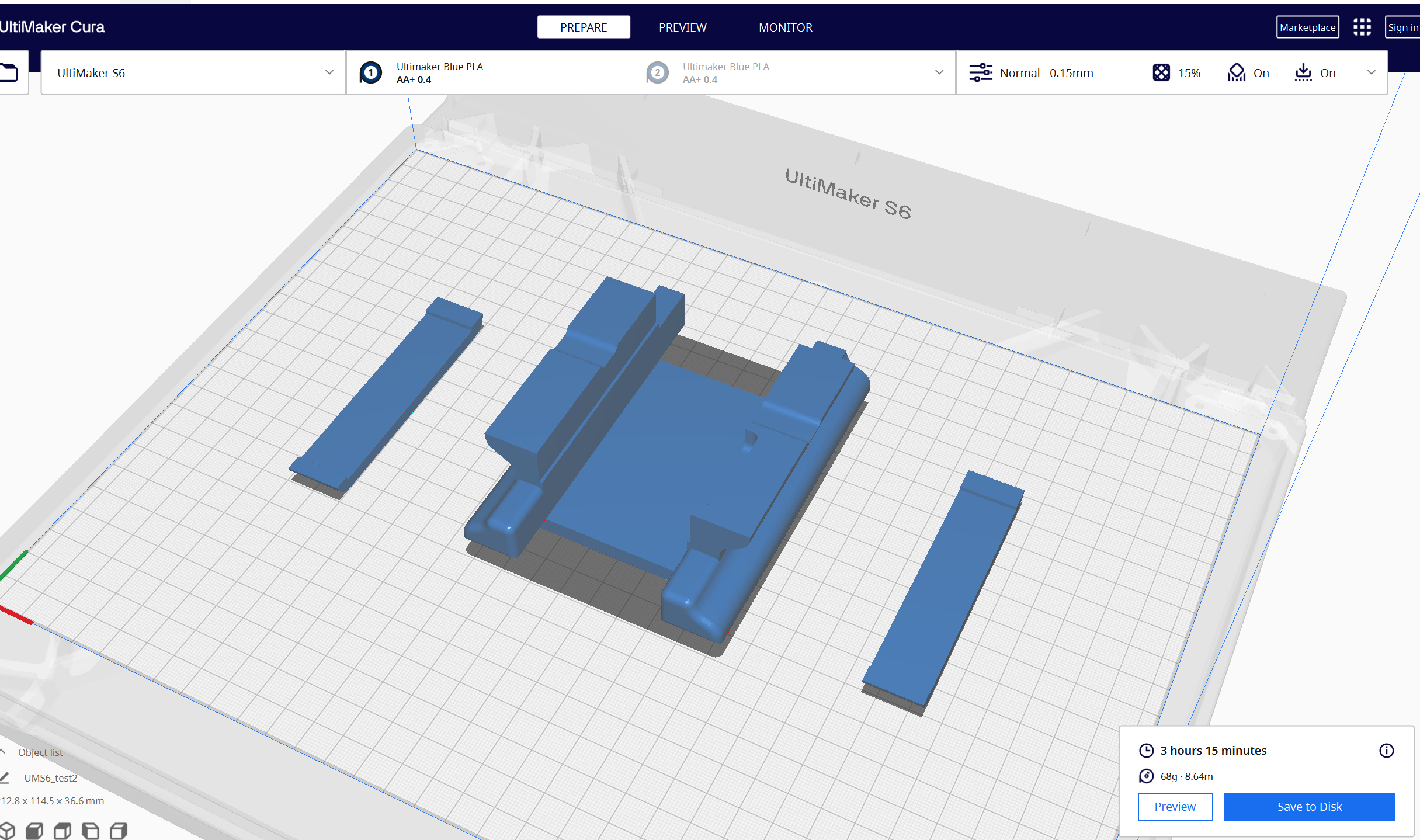Click the Preview button in slice panel
This screenshot has width=1420, height=840.
point(1175,807)
